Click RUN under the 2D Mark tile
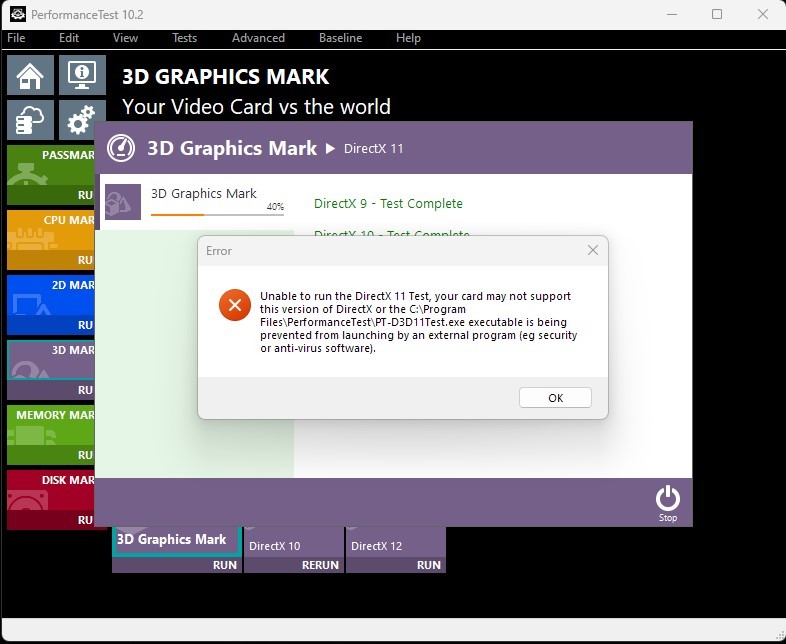Viewport: 786px width, 644px height. point(85,325)
